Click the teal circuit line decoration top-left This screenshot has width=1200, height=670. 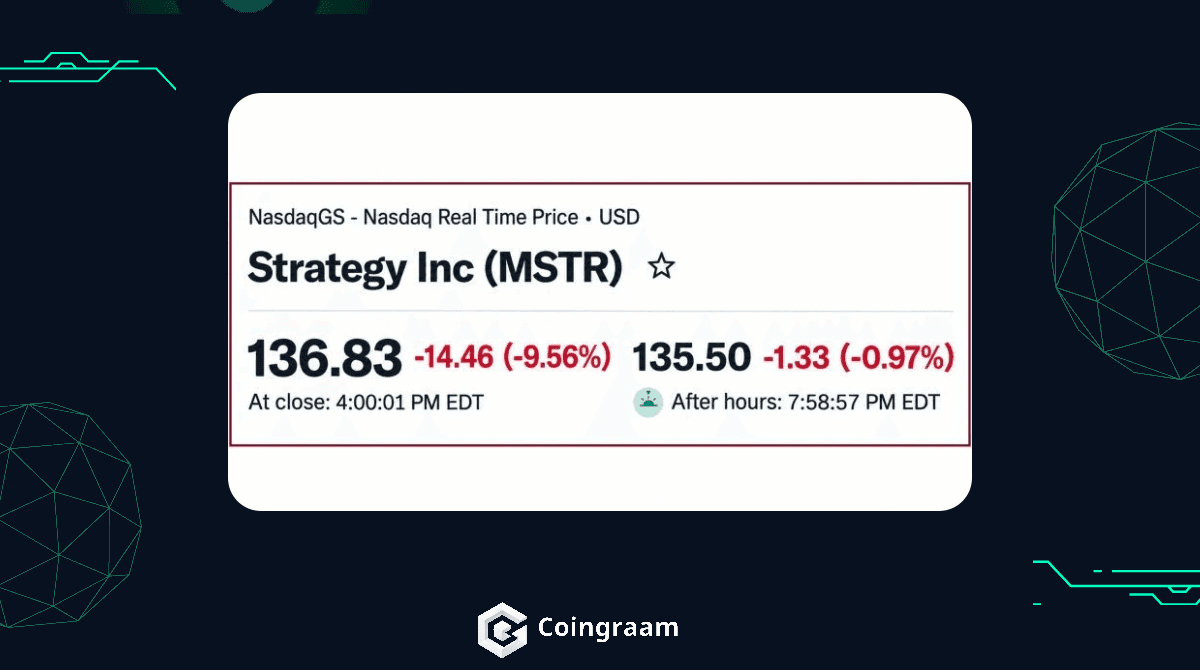click(88, 68)
